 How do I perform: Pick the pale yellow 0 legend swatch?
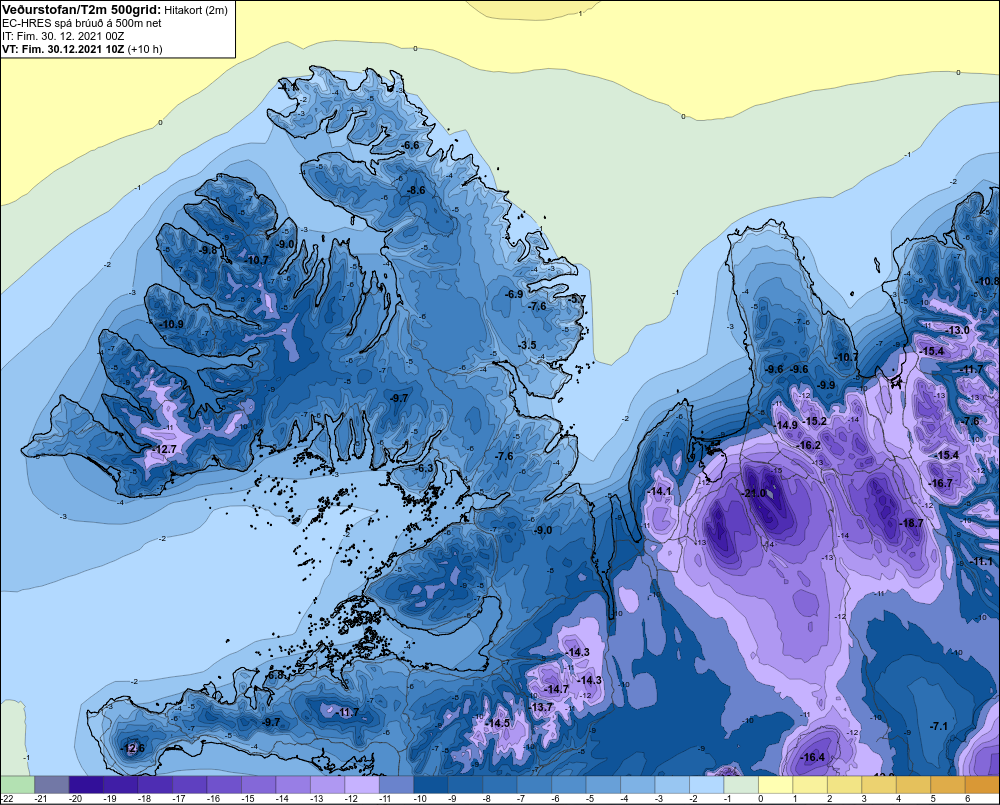point(775,784)
